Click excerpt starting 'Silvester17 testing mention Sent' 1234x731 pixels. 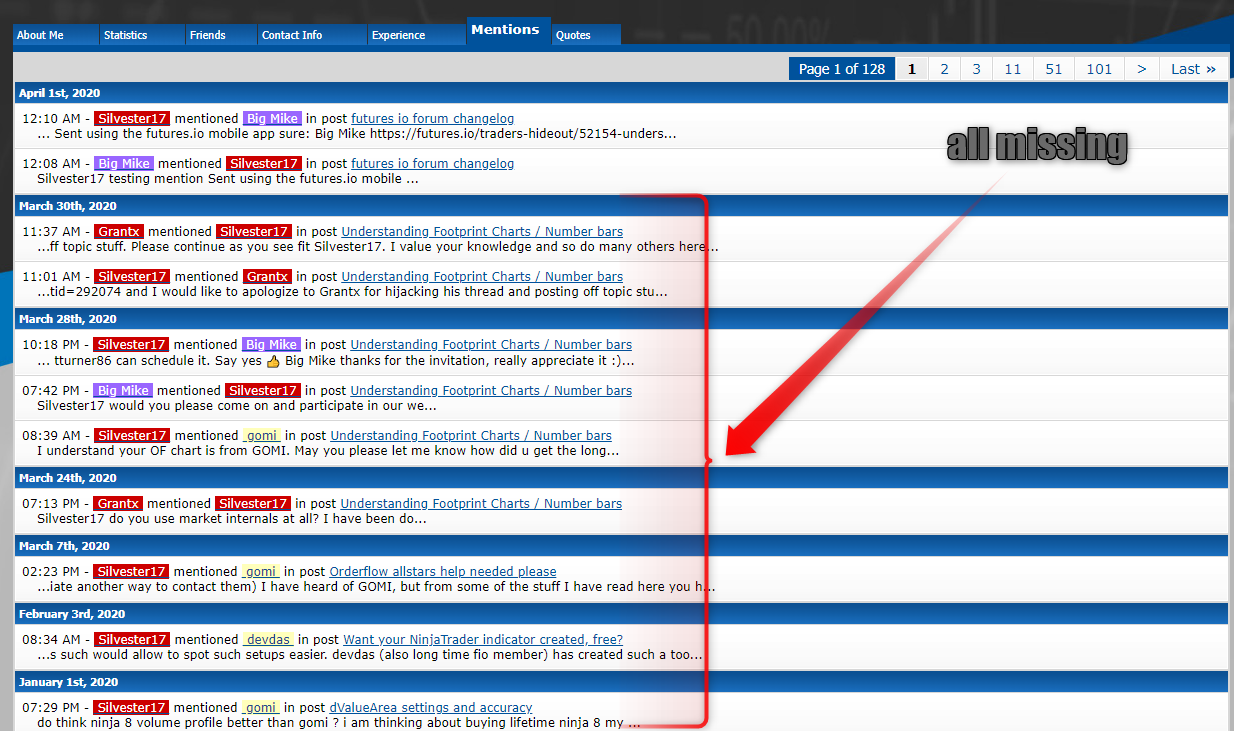[227, 179]
